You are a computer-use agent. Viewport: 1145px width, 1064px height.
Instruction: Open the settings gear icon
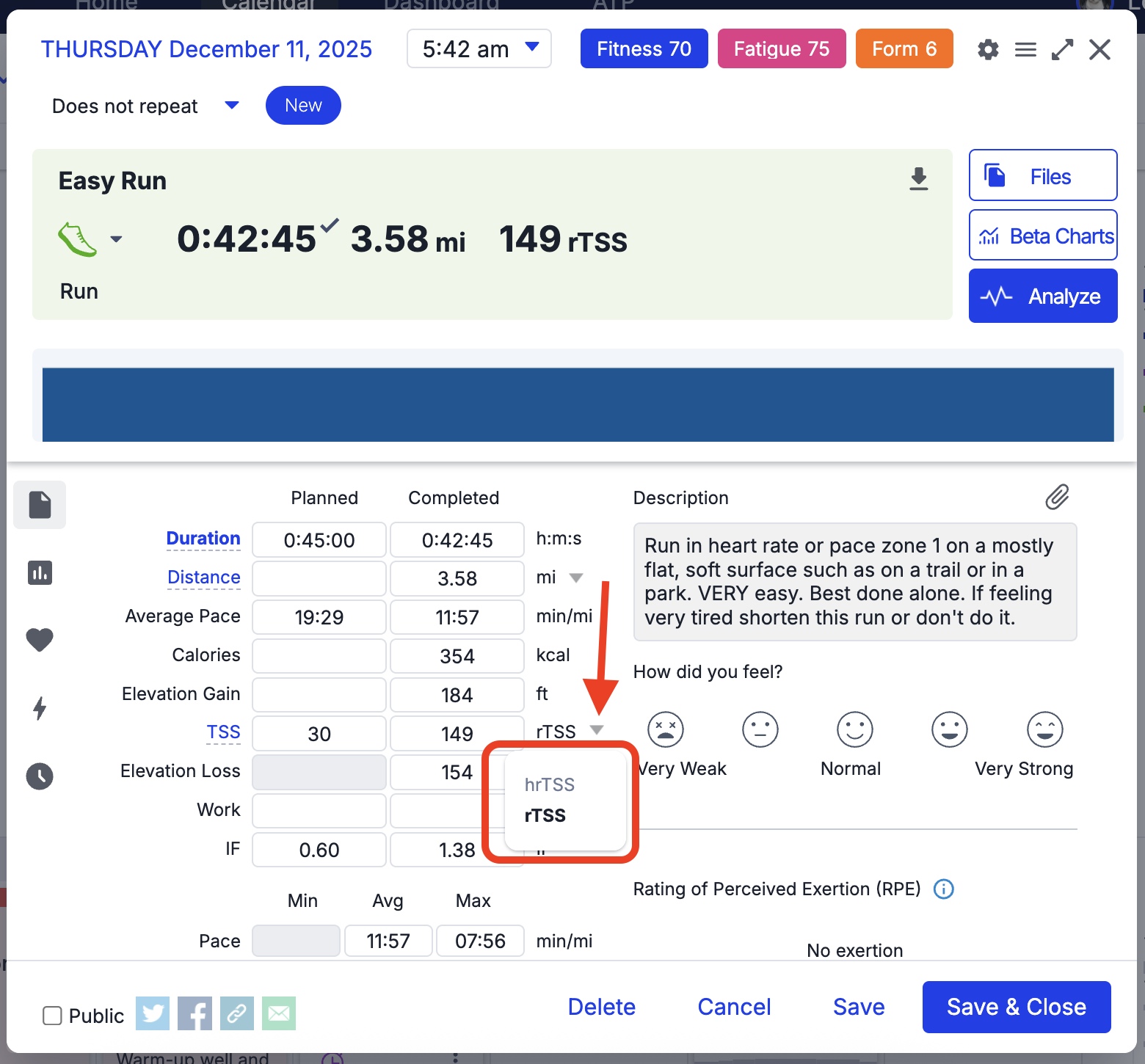click(988, 50)
